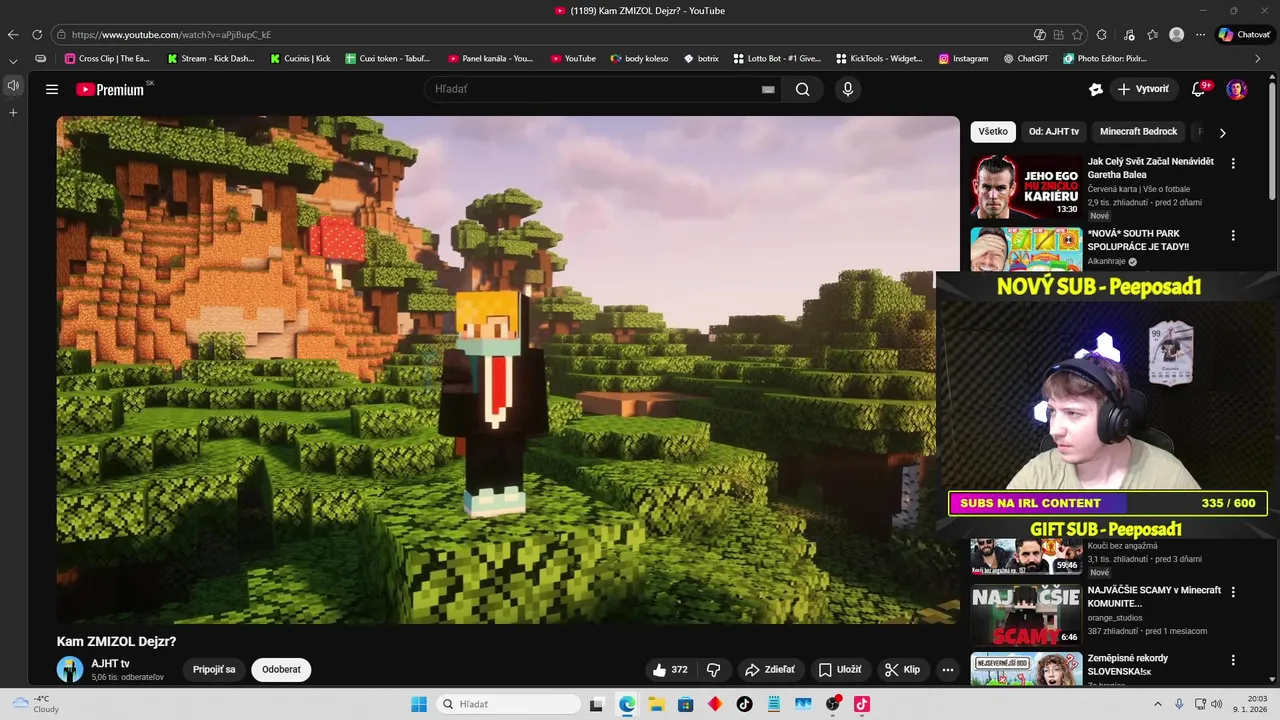Open browser settings and more ellipsis
Screen dimensions: 1280x720
point(1201,34)
